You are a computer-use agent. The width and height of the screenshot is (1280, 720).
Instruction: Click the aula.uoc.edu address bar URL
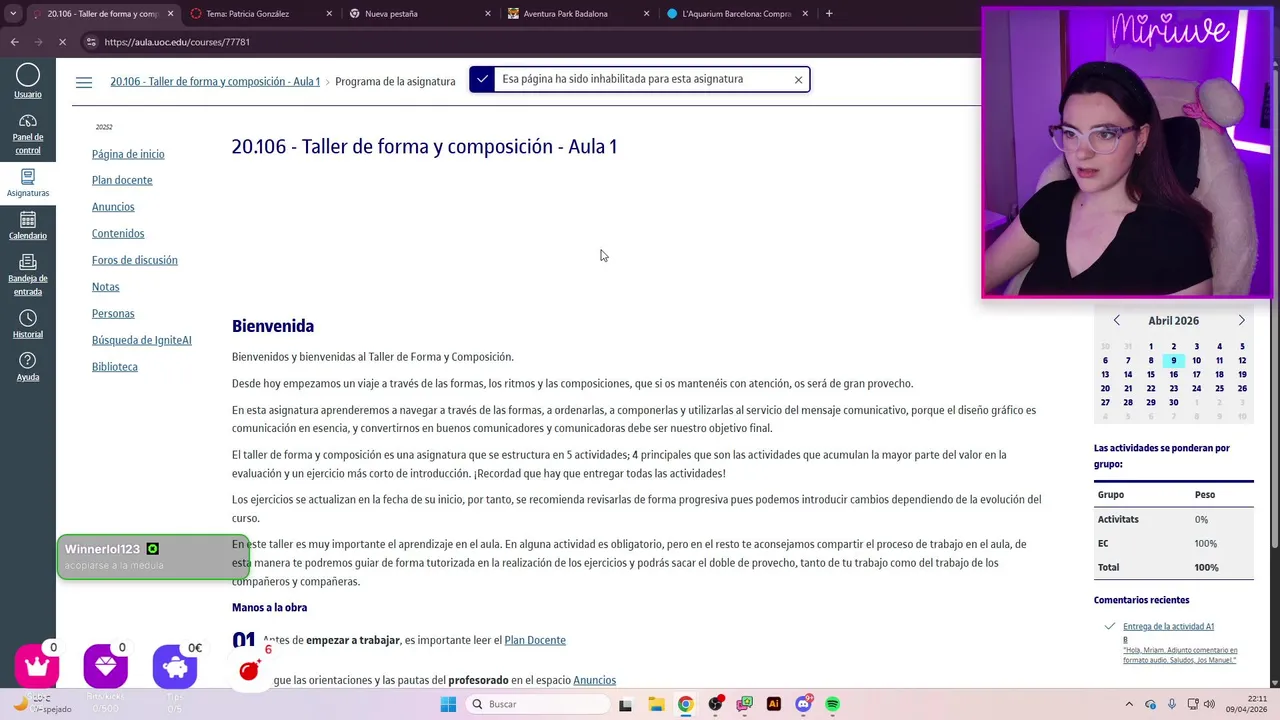coord(177,42)
